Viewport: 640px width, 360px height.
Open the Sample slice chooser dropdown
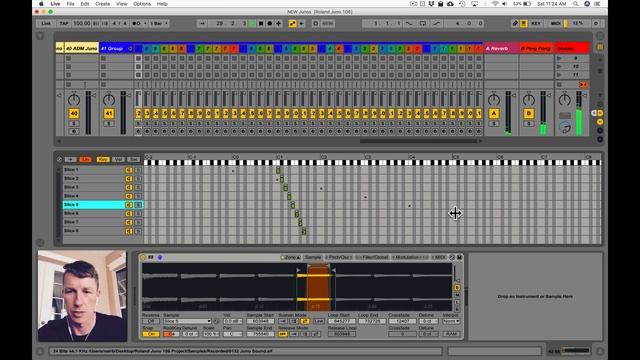187,321
